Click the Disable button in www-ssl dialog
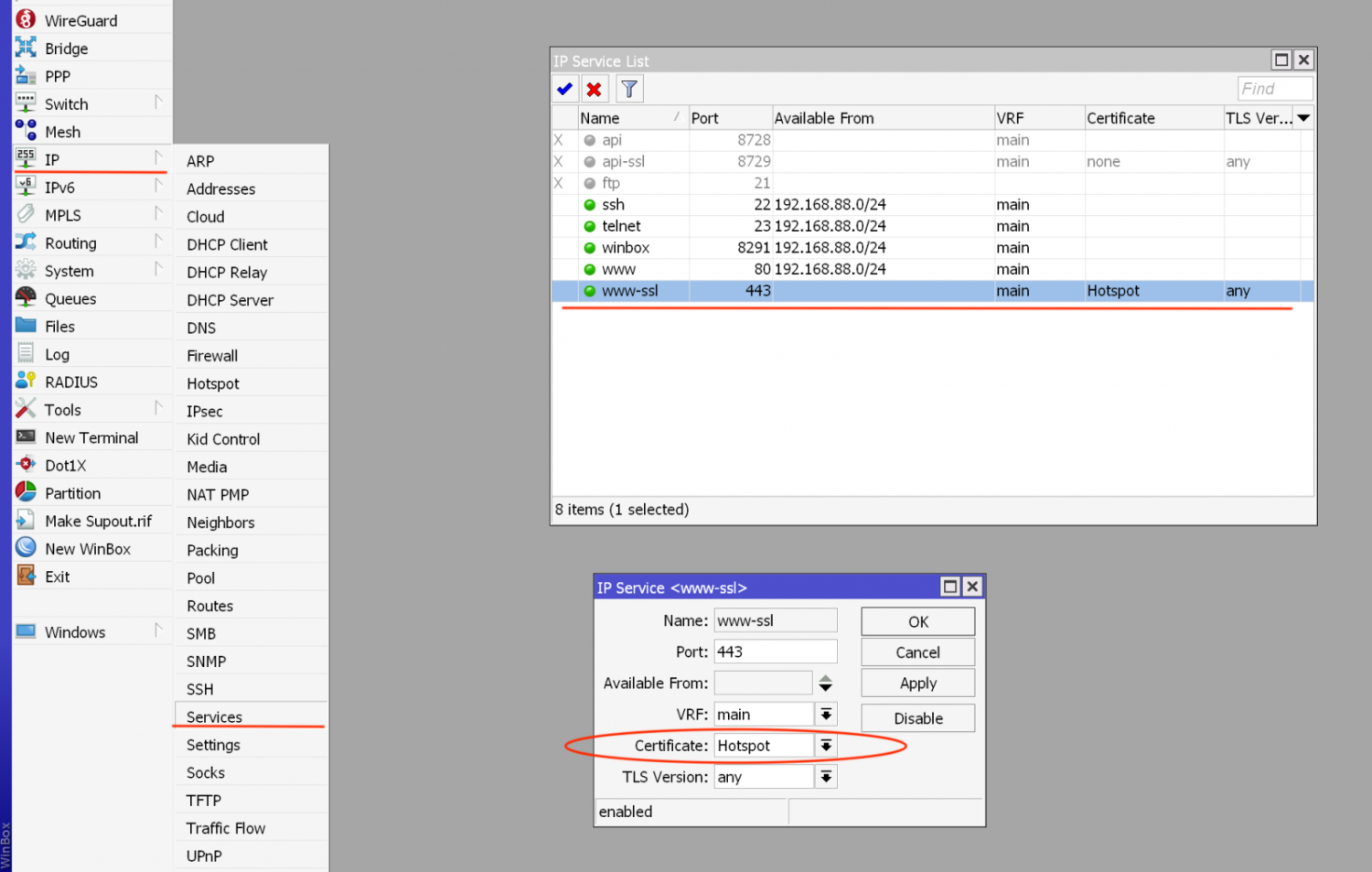The height and width of the screenshot is (872, 1372). (x=917, y=718)
